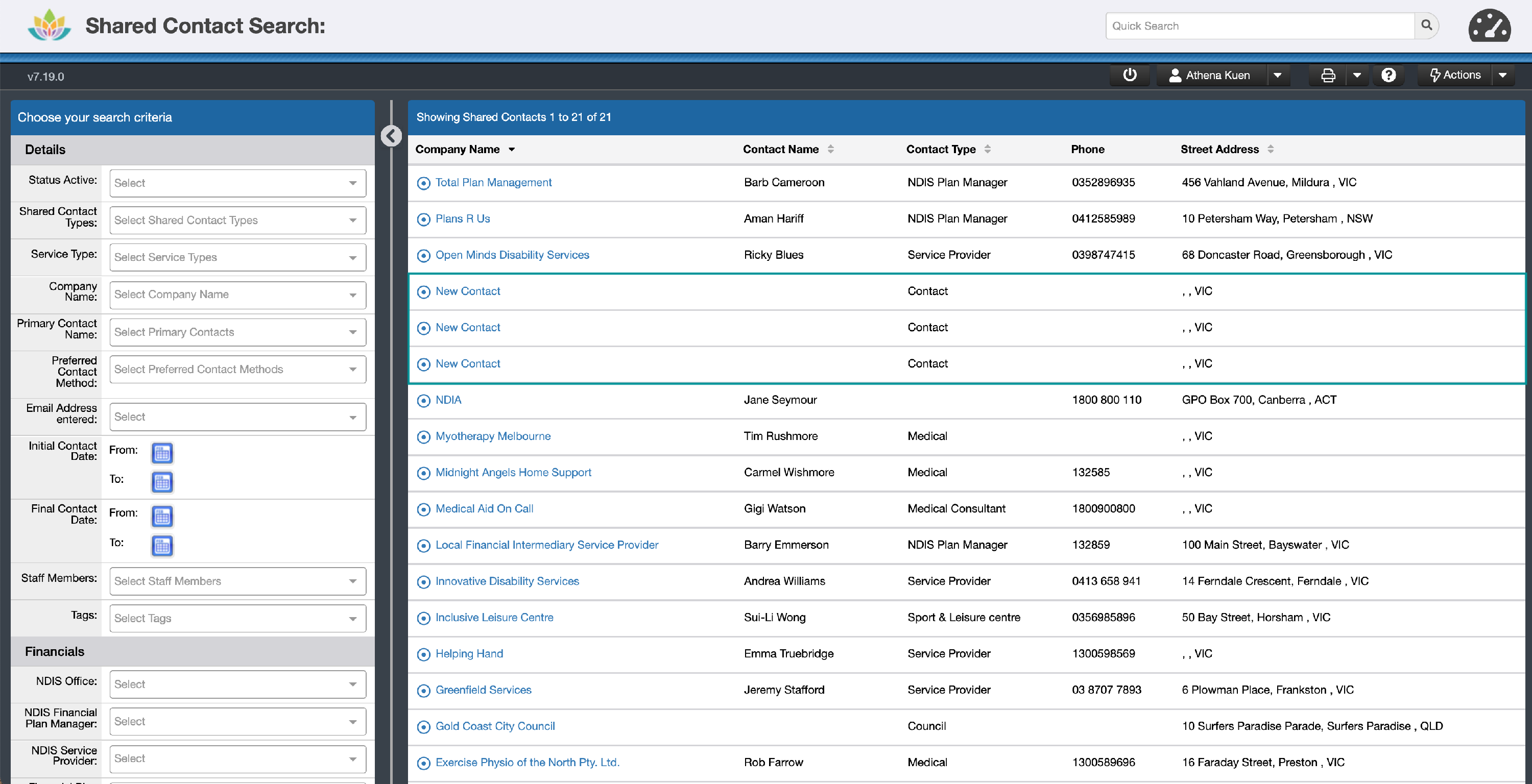Select the radio button next to NDIA
This screenshot has width=1532, height=784.
point(423,401)
